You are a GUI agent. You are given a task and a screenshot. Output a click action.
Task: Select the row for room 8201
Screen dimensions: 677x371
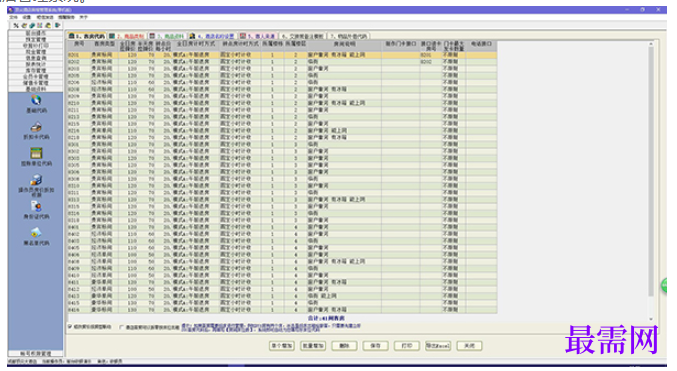point(282,55)
